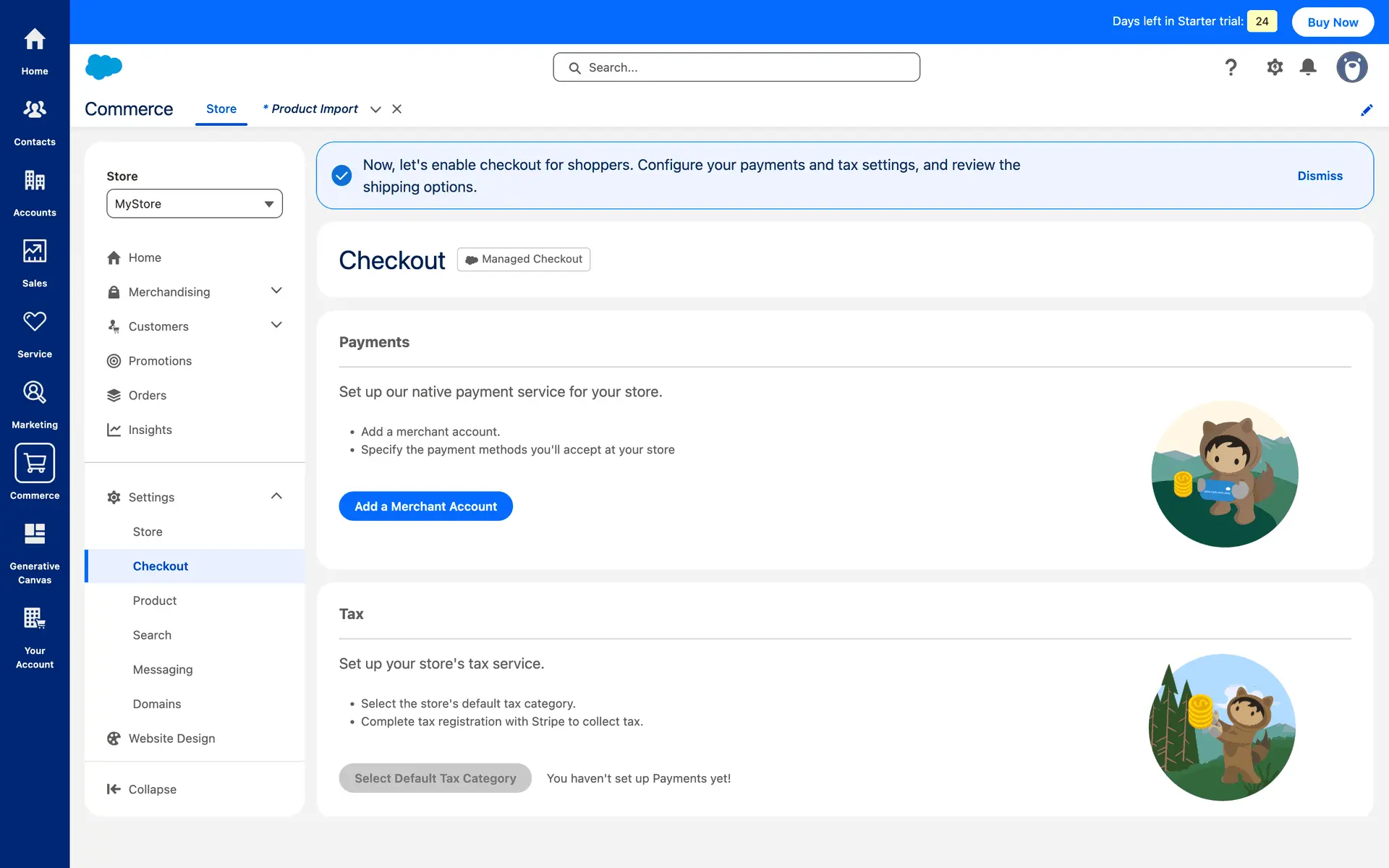
Task: Click the global Search input field
Action: 736,67
